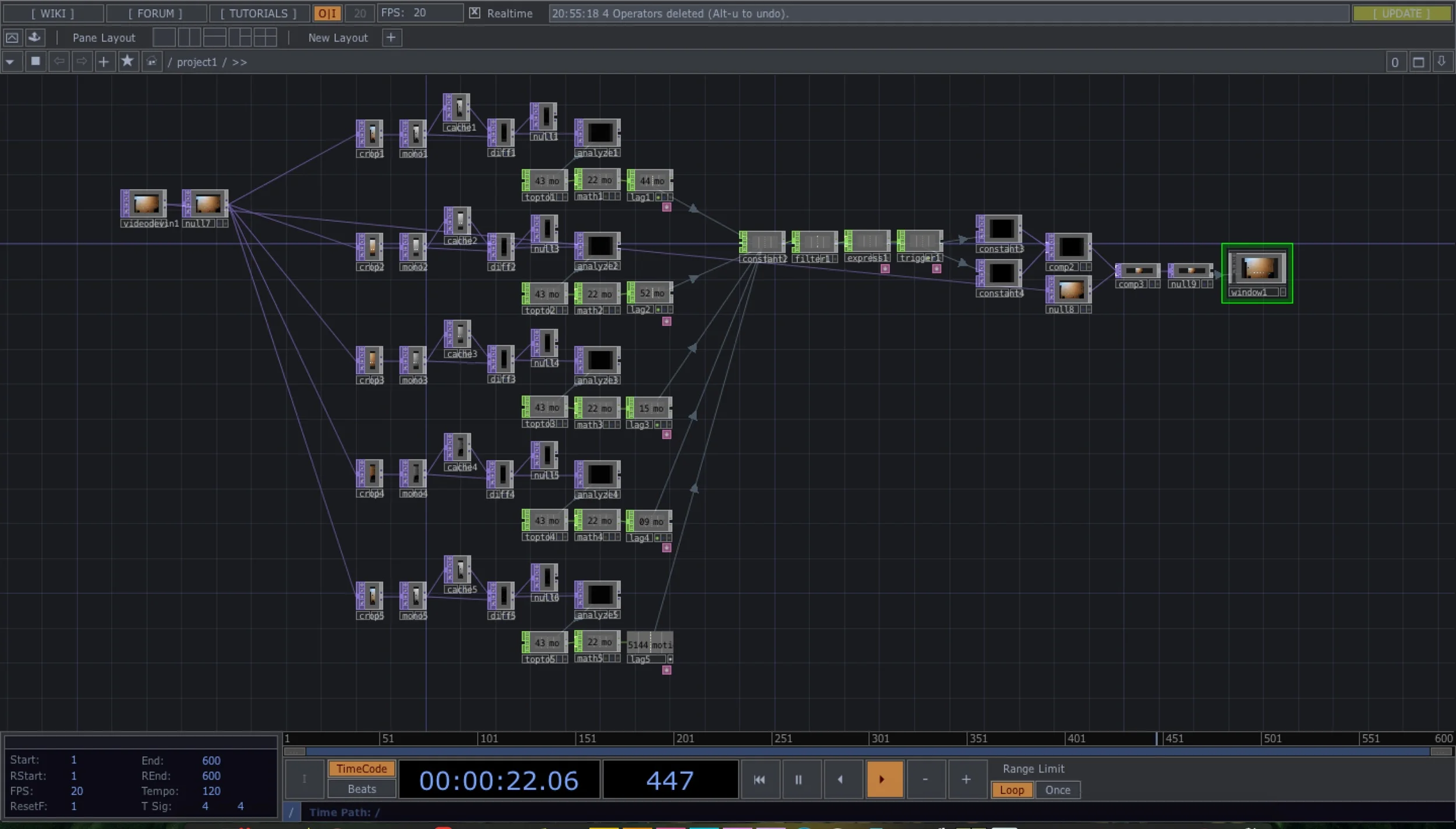Open the pane type dropdown arrow
The width and height of the screenshot is (1456, 829).
coord(11,62)
